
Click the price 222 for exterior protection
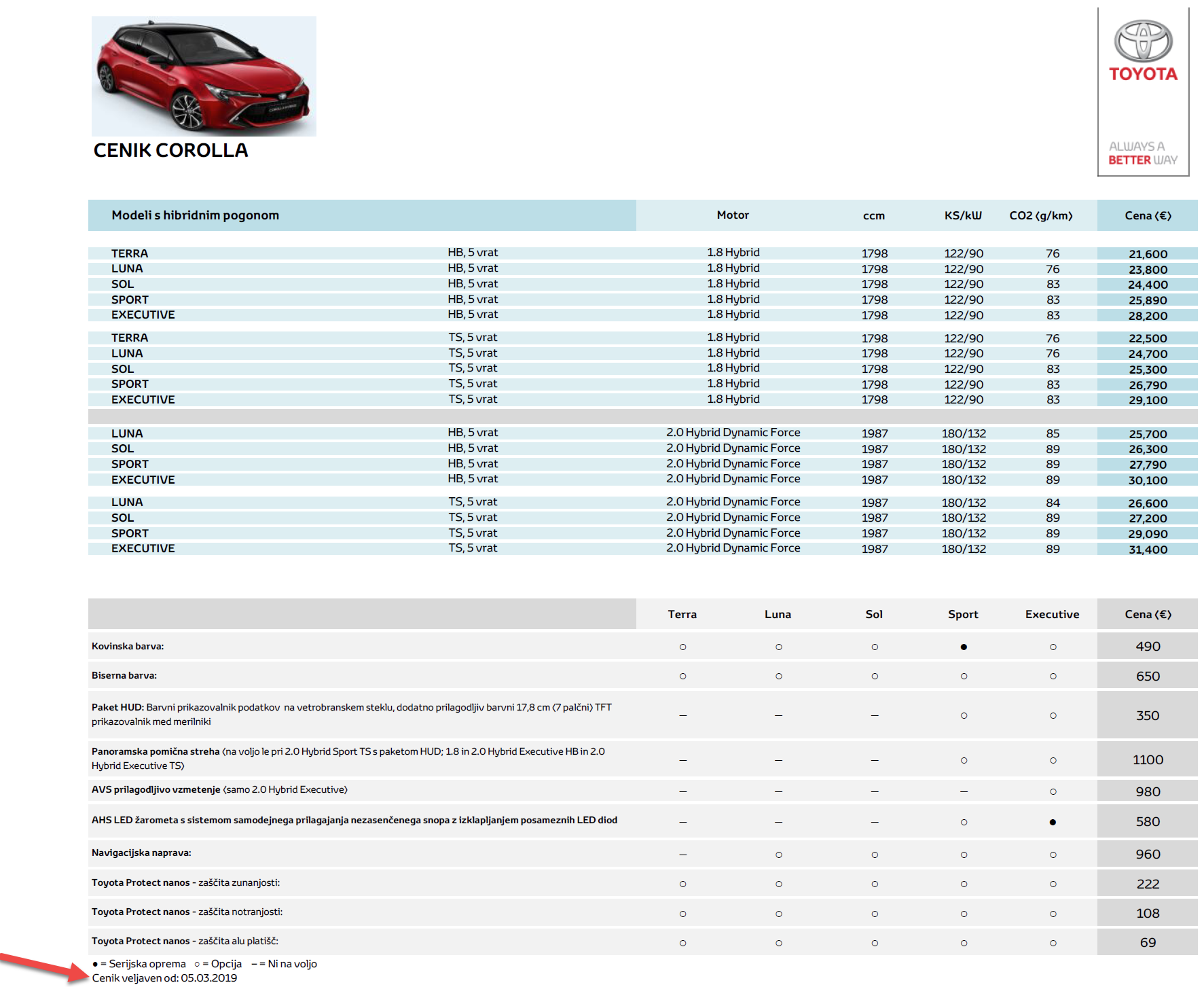tap(1148, 884)
